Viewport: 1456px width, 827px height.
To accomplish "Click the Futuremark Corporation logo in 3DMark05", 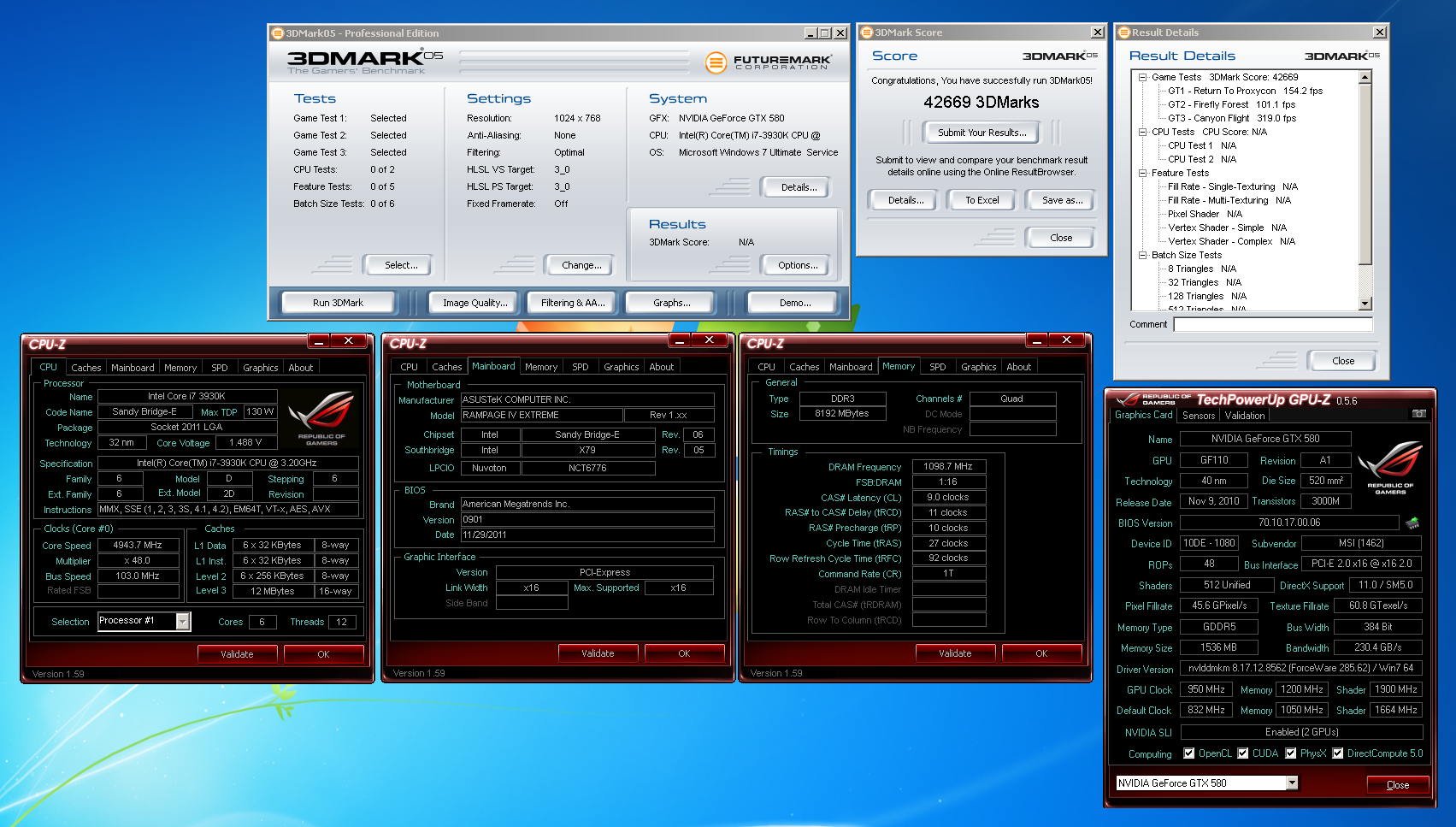I will tap(768, 62).
